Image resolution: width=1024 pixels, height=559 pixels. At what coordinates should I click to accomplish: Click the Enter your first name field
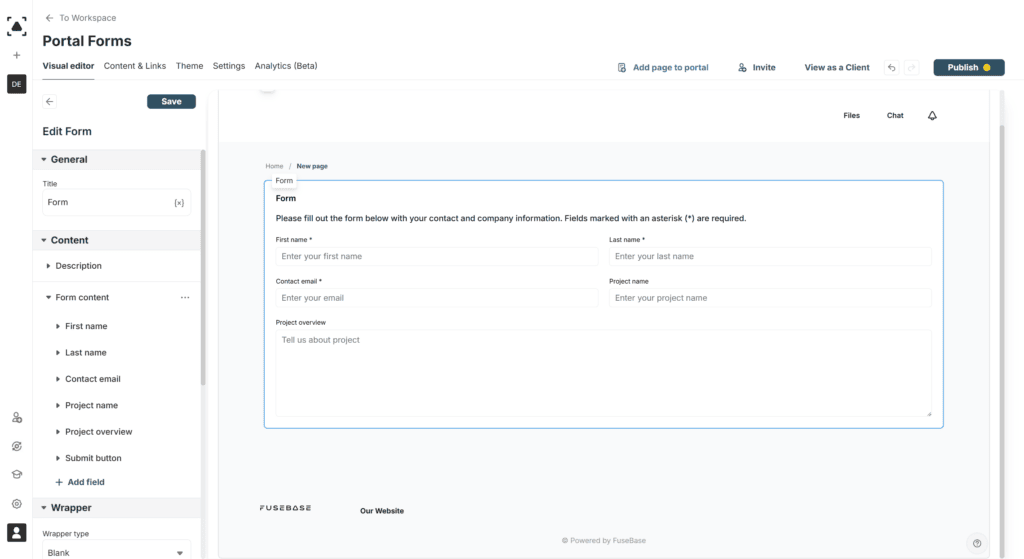click(436, 257)
